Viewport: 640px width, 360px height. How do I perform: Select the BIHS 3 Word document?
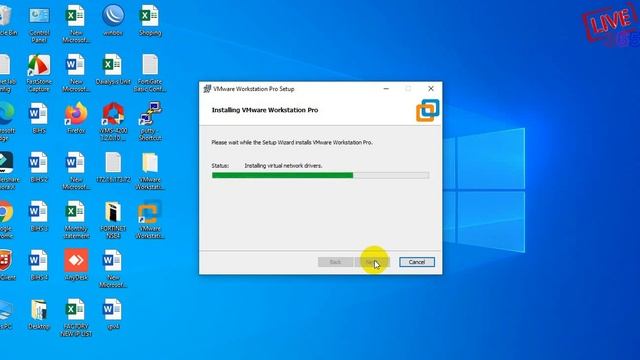pos(39,217)
